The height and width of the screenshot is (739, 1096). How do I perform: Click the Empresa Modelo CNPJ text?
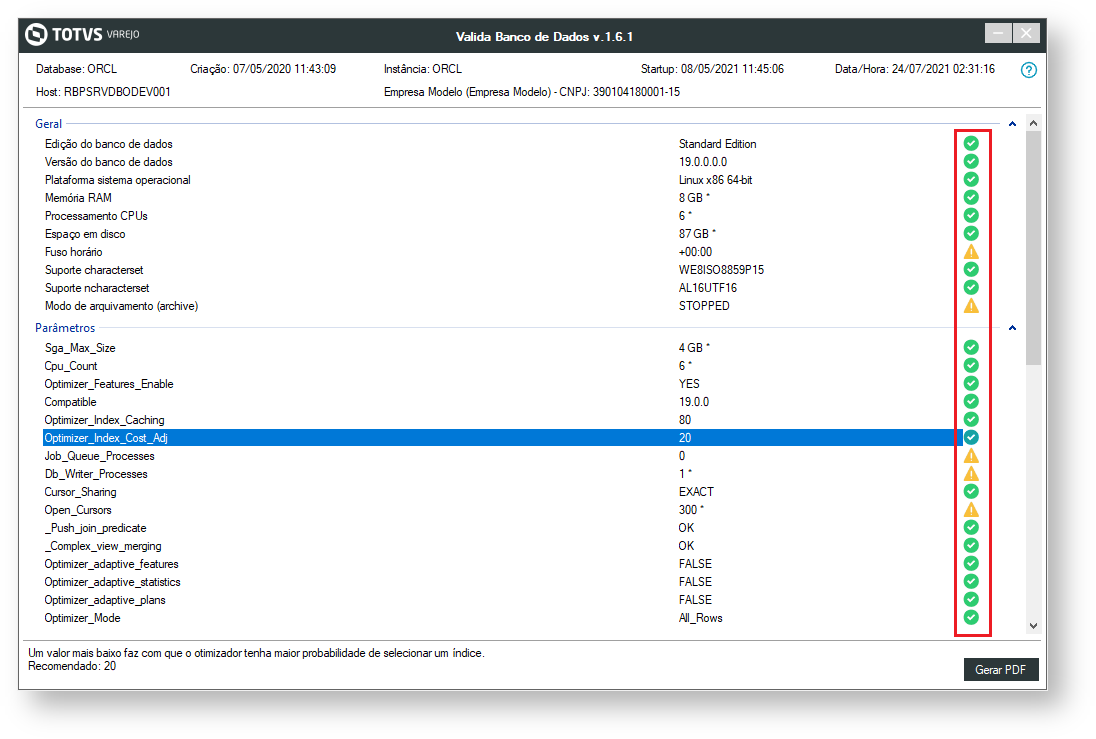532,92
